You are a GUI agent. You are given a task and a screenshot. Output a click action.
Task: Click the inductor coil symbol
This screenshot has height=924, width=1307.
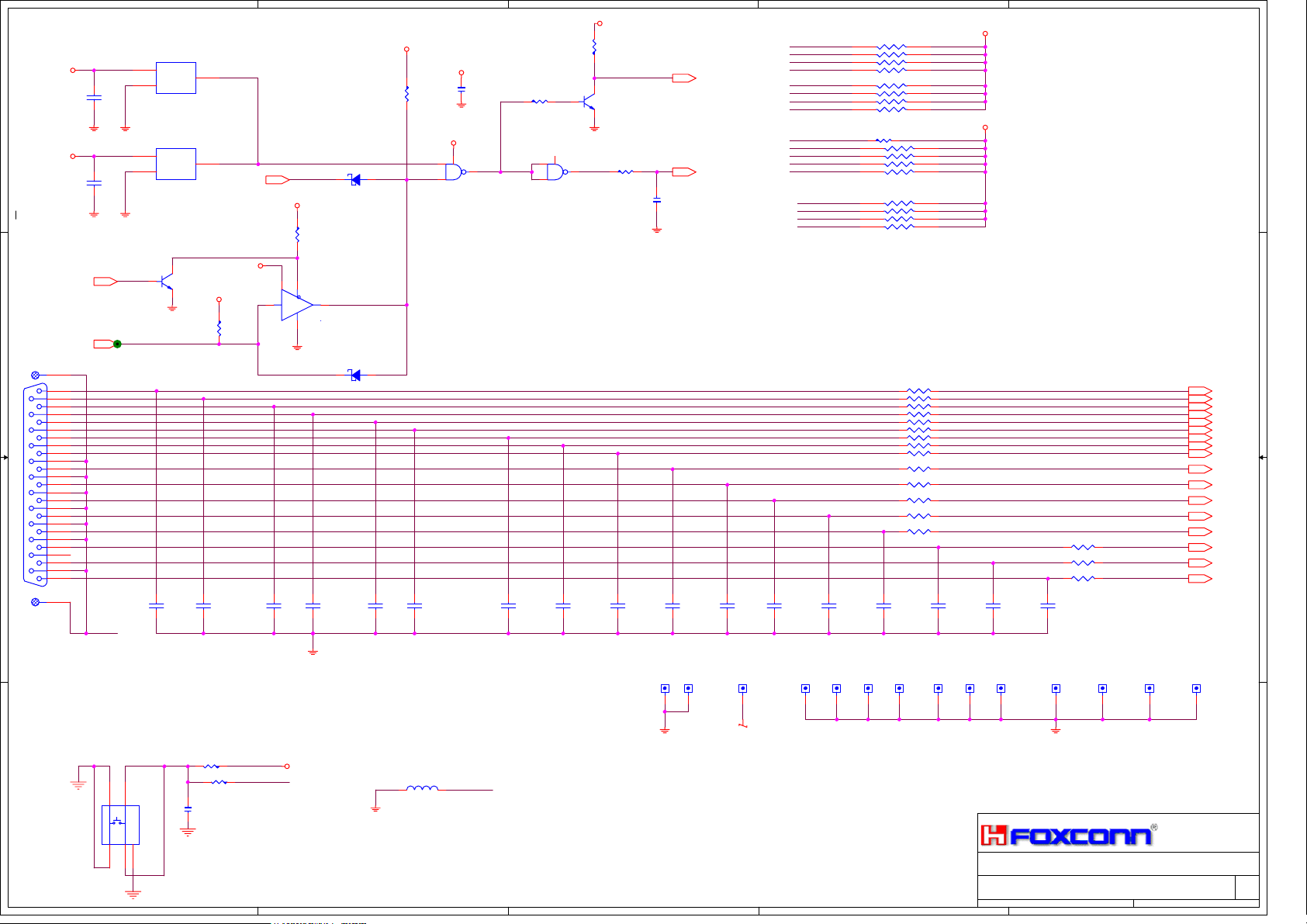point(422,789)
